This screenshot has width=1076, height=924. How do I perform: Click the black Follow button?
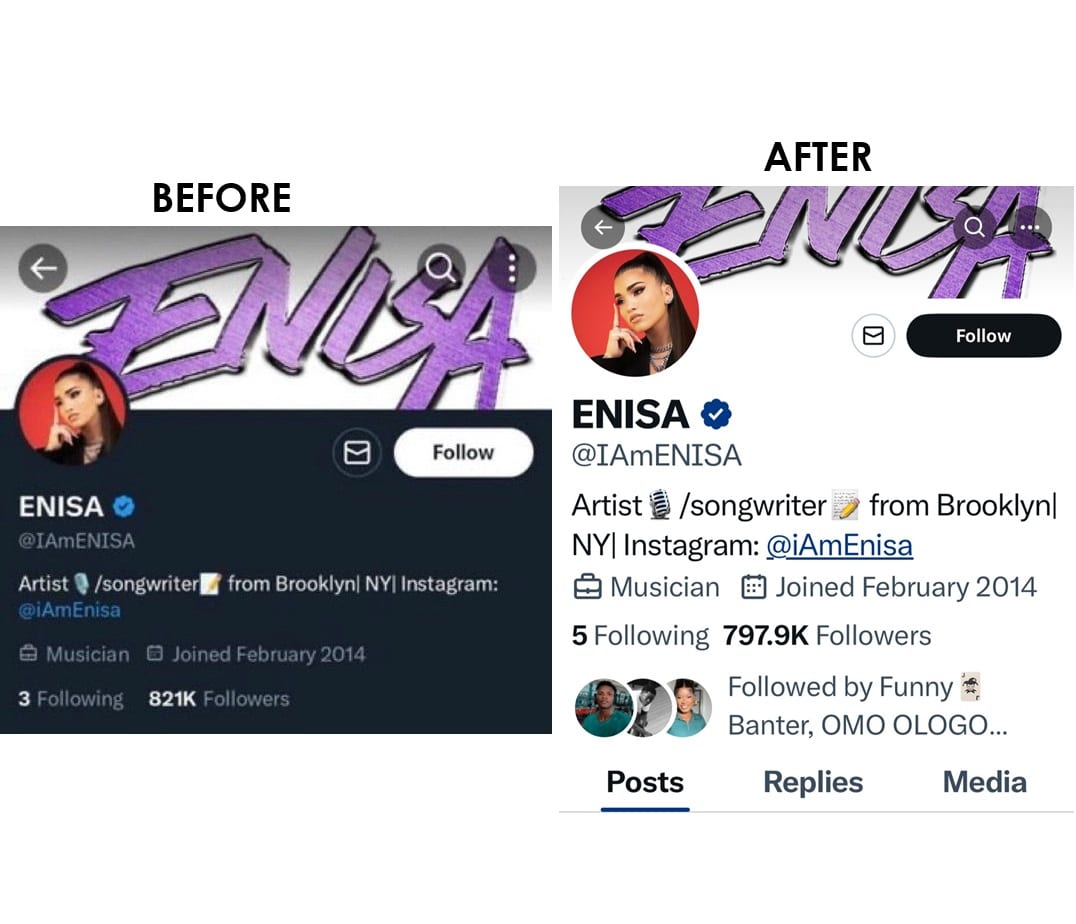[x=983, y=336]
